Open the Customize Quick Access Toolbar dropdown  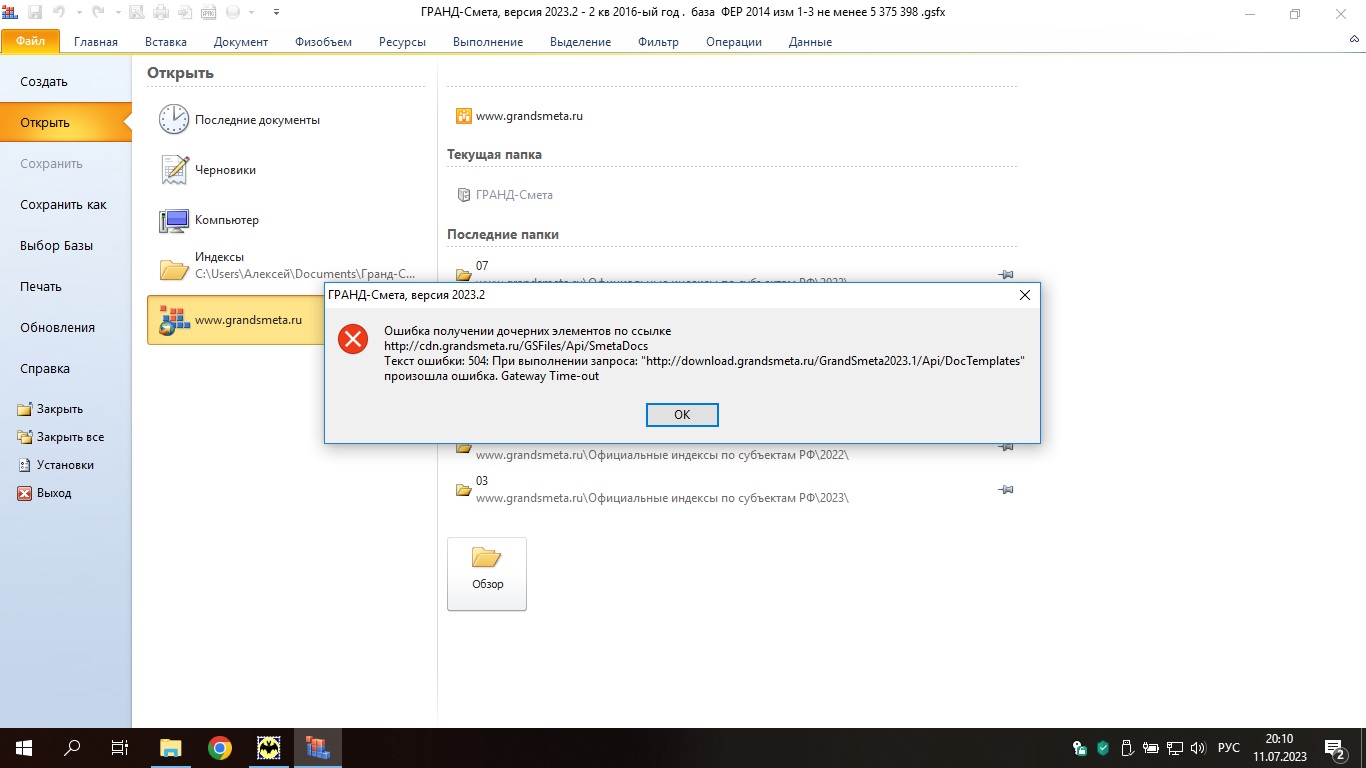click(276, 13)
